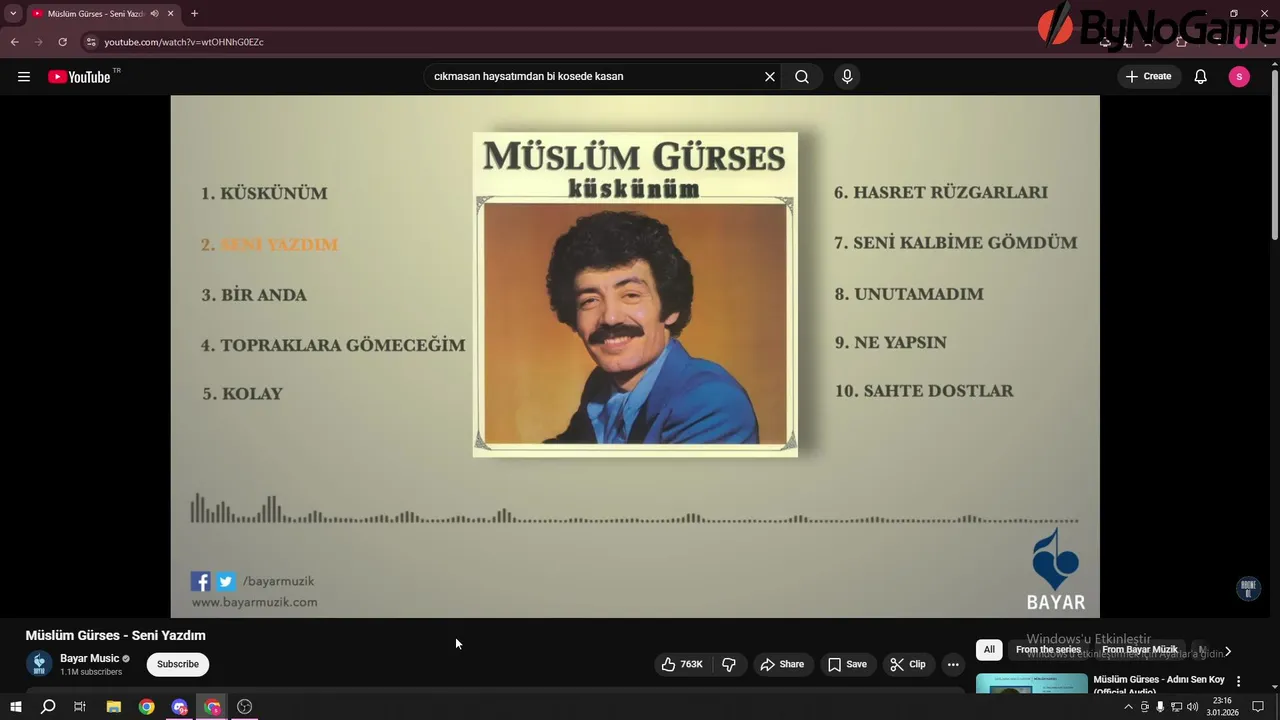
Task: Launch File Explorer from the taskbar
Action: click(113, 707)
